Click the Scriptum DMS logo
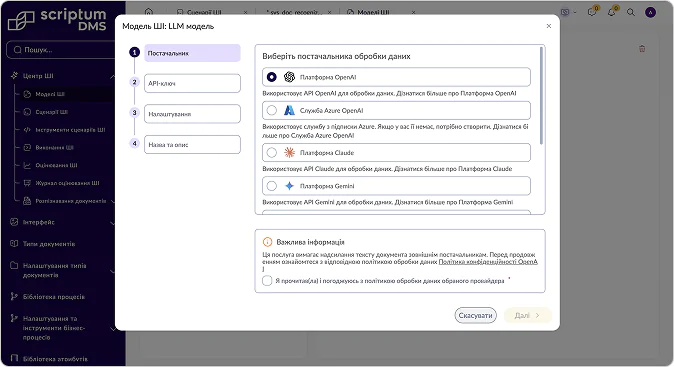This screenshot has height=367, width=674. point(57,20)
